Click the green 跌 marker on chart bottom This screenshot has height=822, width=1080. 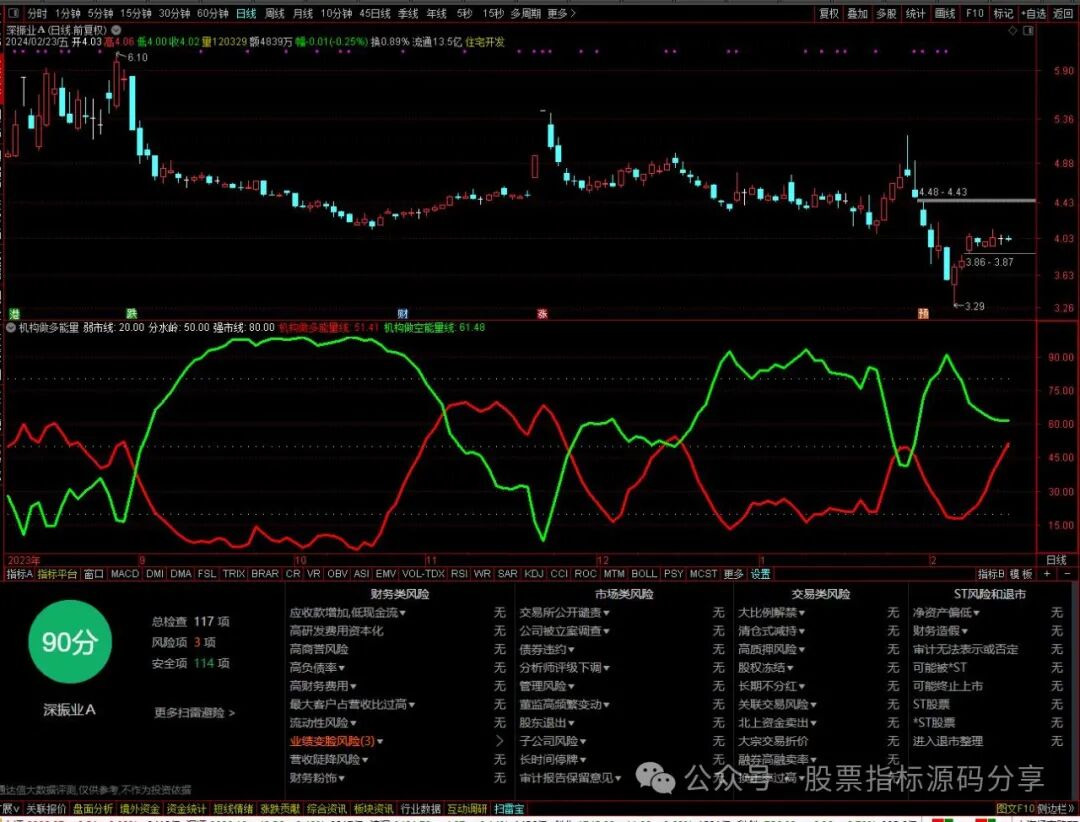pyautogui.click(x=132, y=314)
